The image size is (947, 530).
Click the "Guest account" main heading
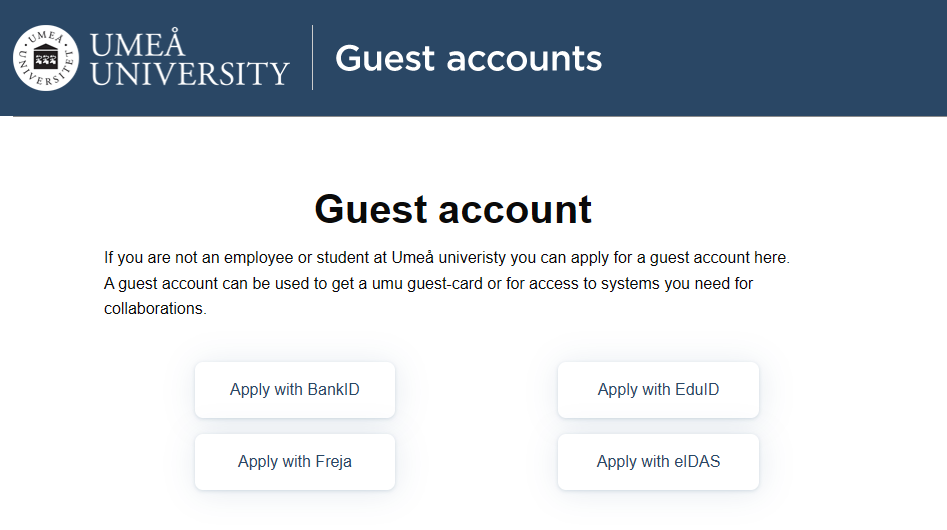(x=453, y=209)
